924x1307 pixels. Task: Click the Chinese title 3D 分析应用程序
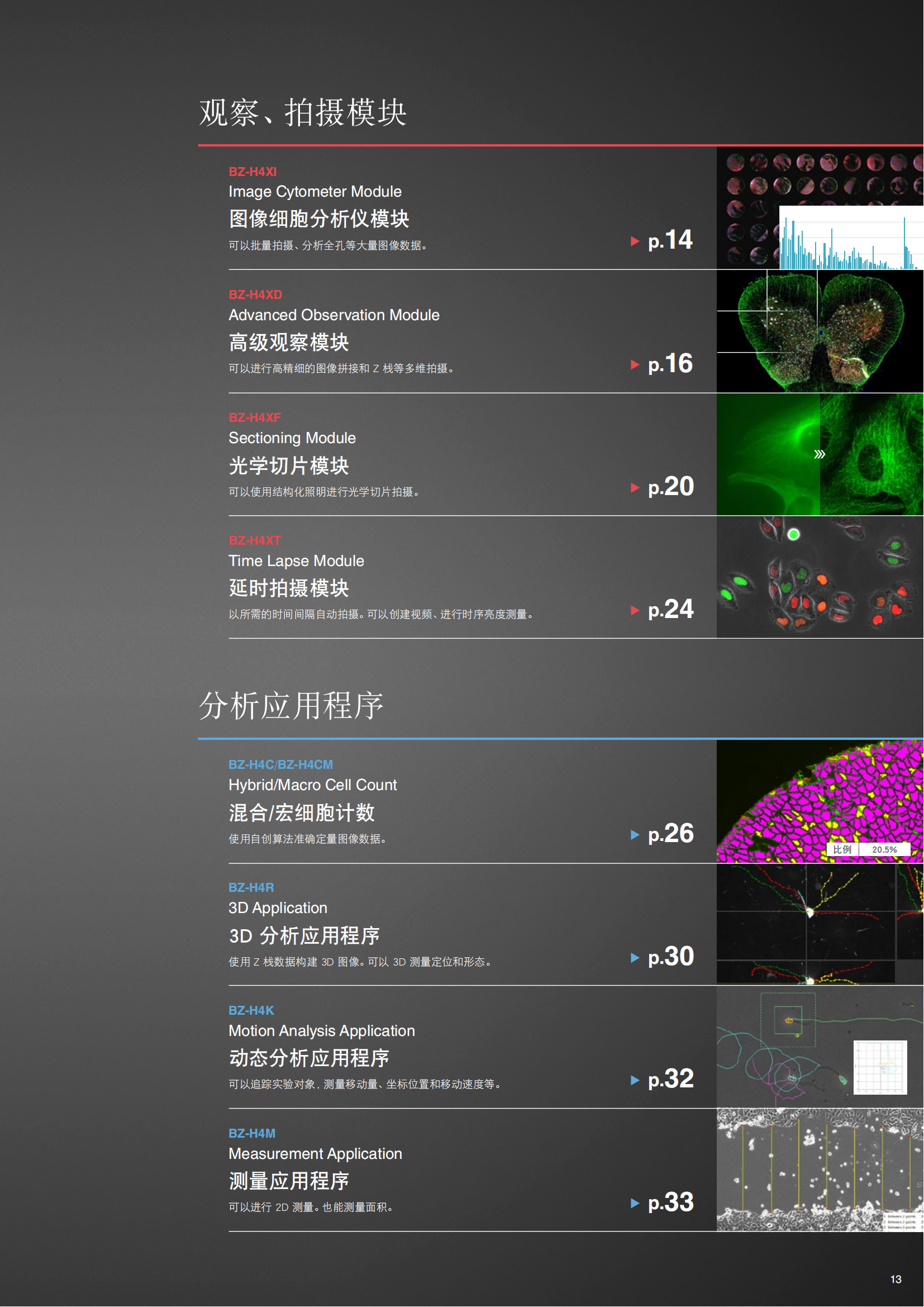point(304,937)
